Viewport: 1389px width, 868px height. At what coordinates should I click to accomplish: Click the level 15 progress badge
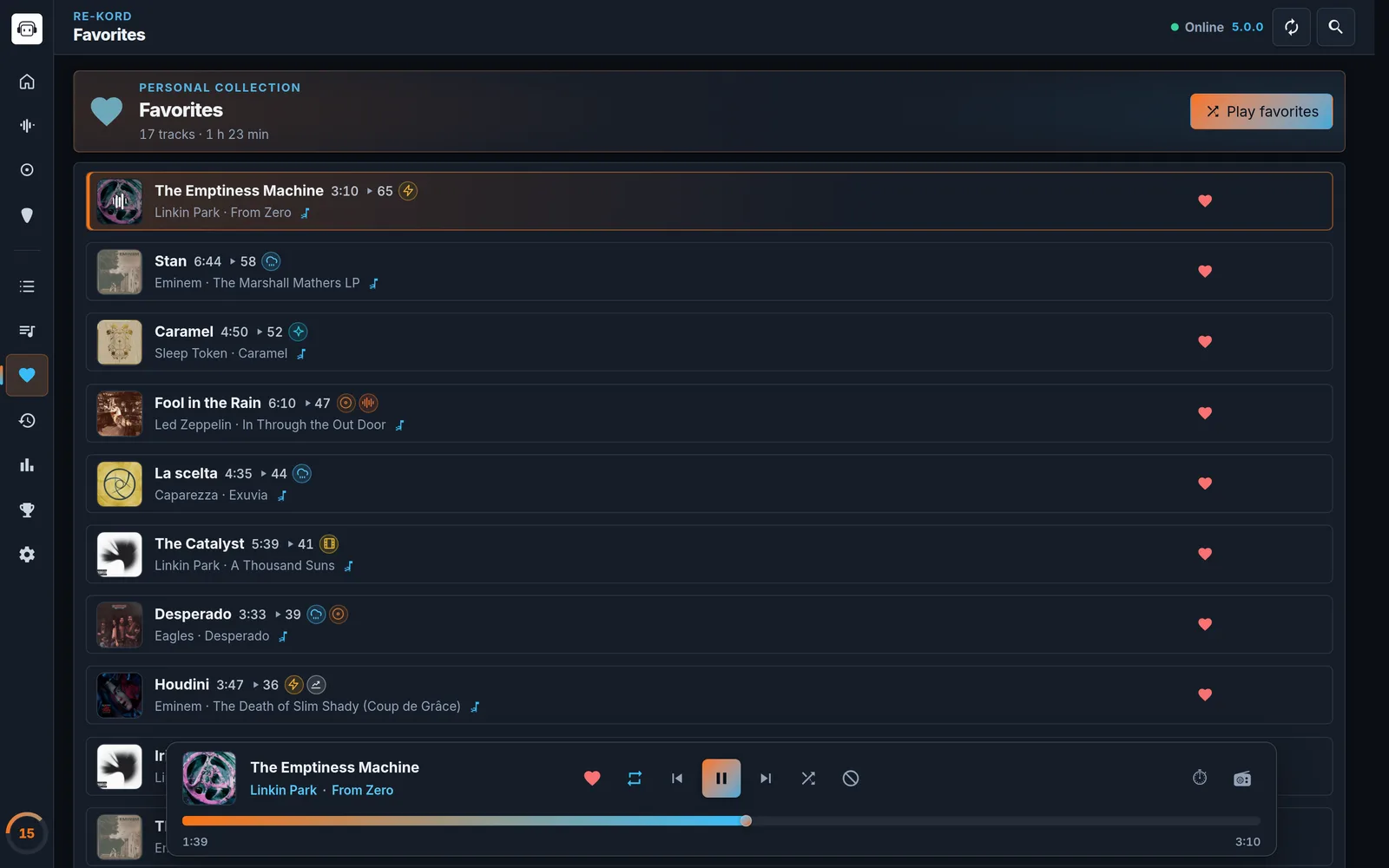(27, 833)
